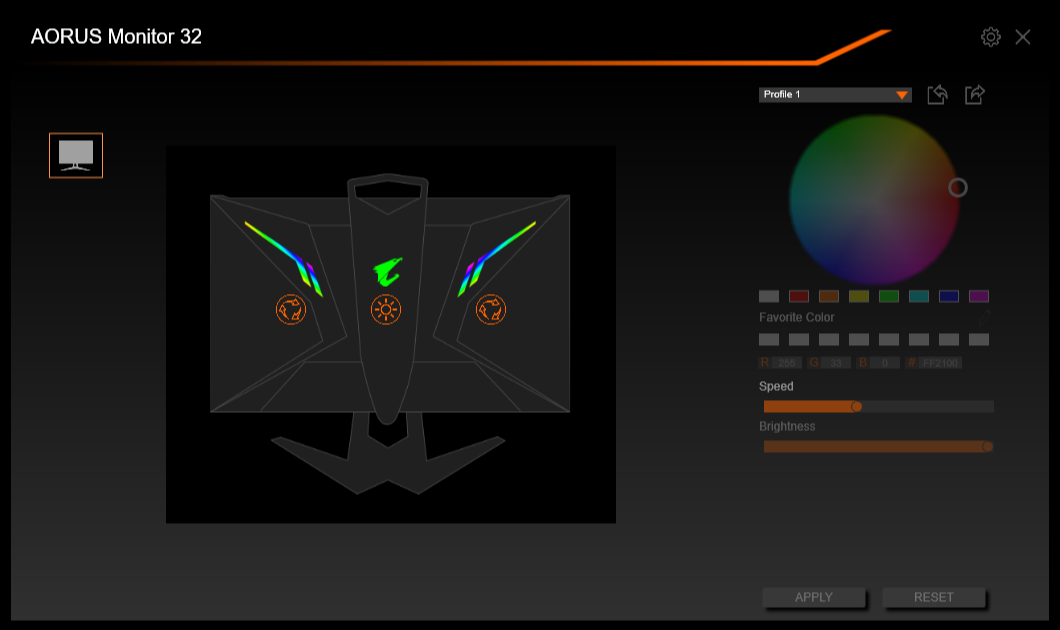Pick the teal preset color swatch
The image size is (1060, 630).
point(919,296)
